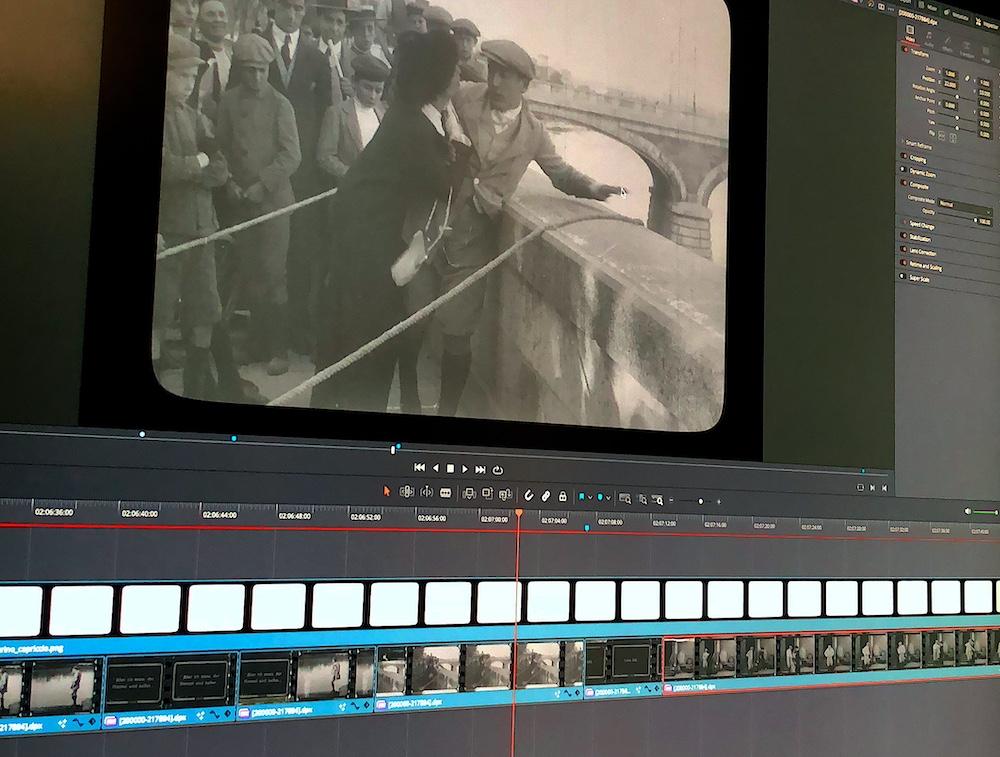Click the Flip horizontal icon

coord(941,136)
